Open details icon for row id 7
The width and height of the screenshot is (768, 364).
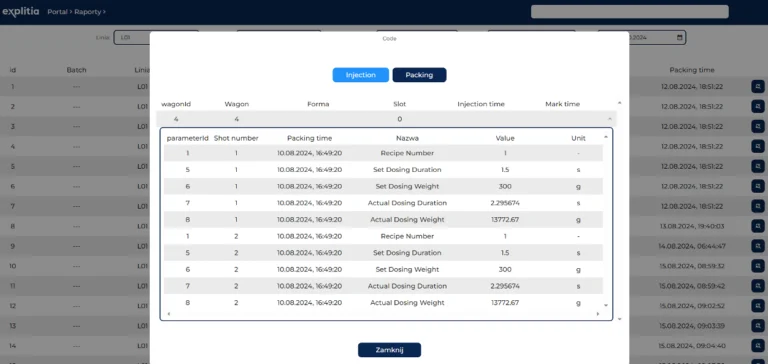(x=757, y=206)
